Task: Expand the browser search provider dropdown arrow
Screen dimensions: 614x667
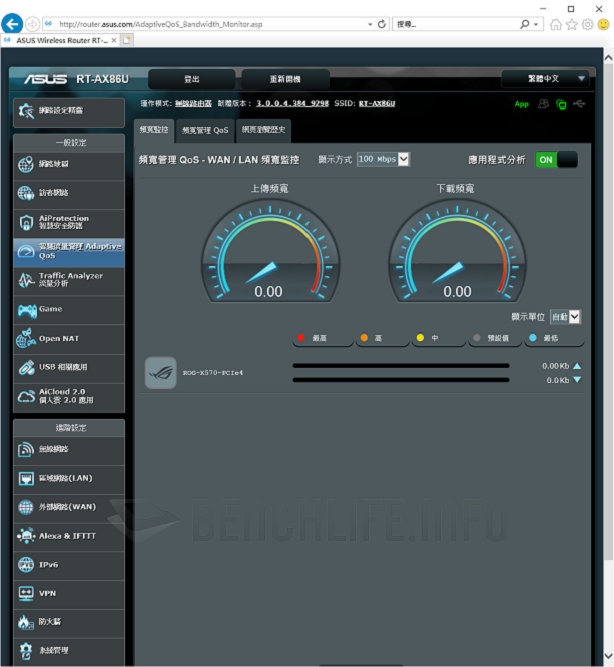Action: click(x=536, y=24)
